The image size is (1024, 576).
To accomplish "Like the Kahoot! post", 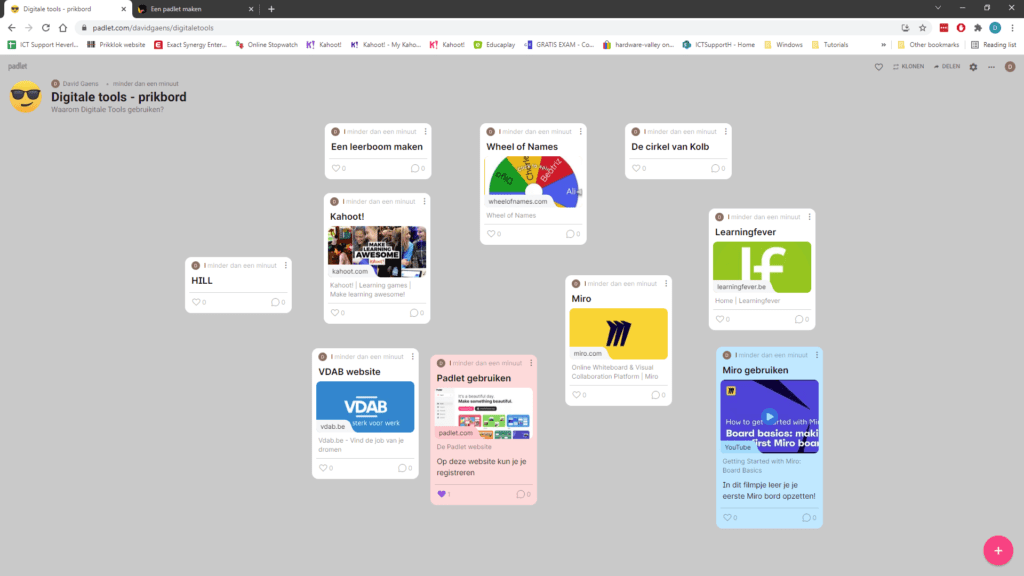I will [x=334, y=312].
